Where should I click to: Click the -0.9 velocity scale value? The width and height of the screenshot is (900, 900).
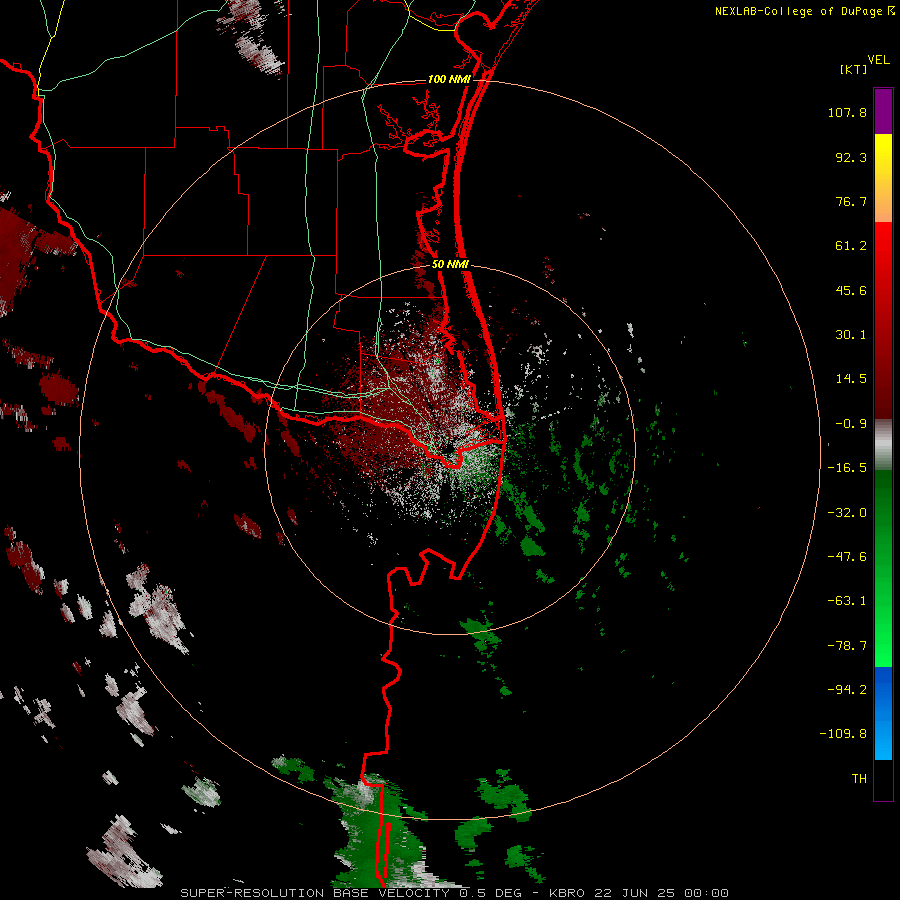(x=851, y=424)
